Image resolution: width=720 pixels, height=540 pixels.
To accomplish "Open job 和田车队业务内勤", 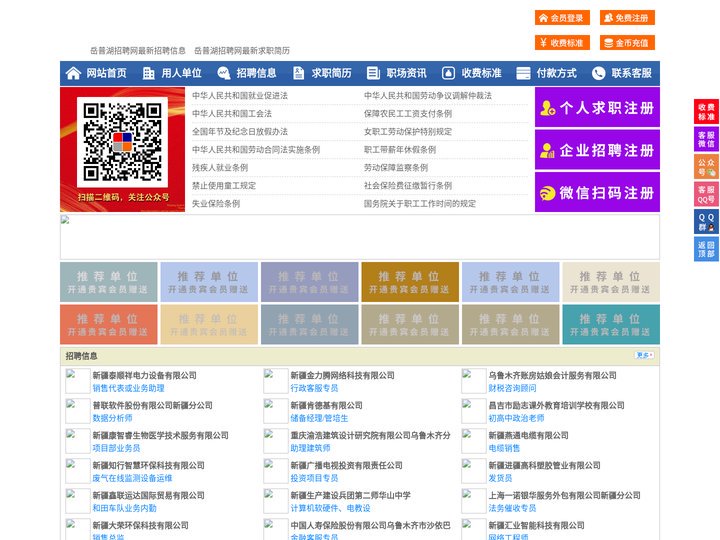I will [x=124, y=508].
